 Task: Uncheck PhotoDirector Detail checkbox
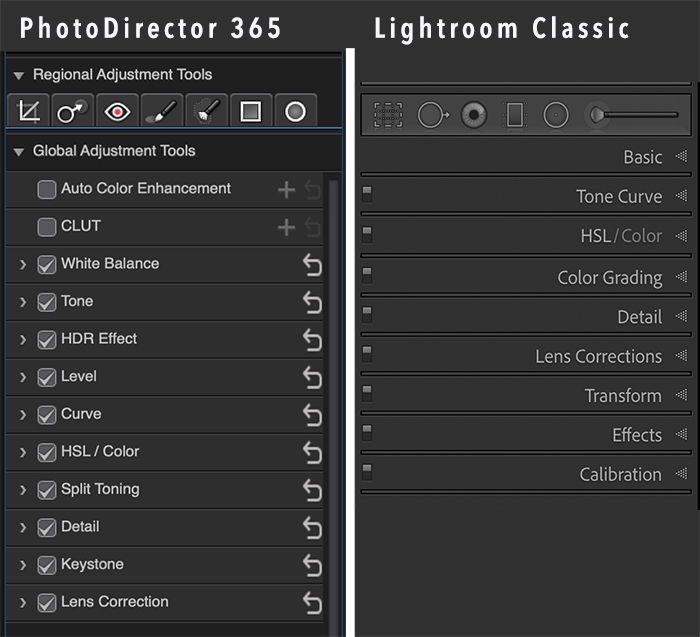tap(47, 527)
